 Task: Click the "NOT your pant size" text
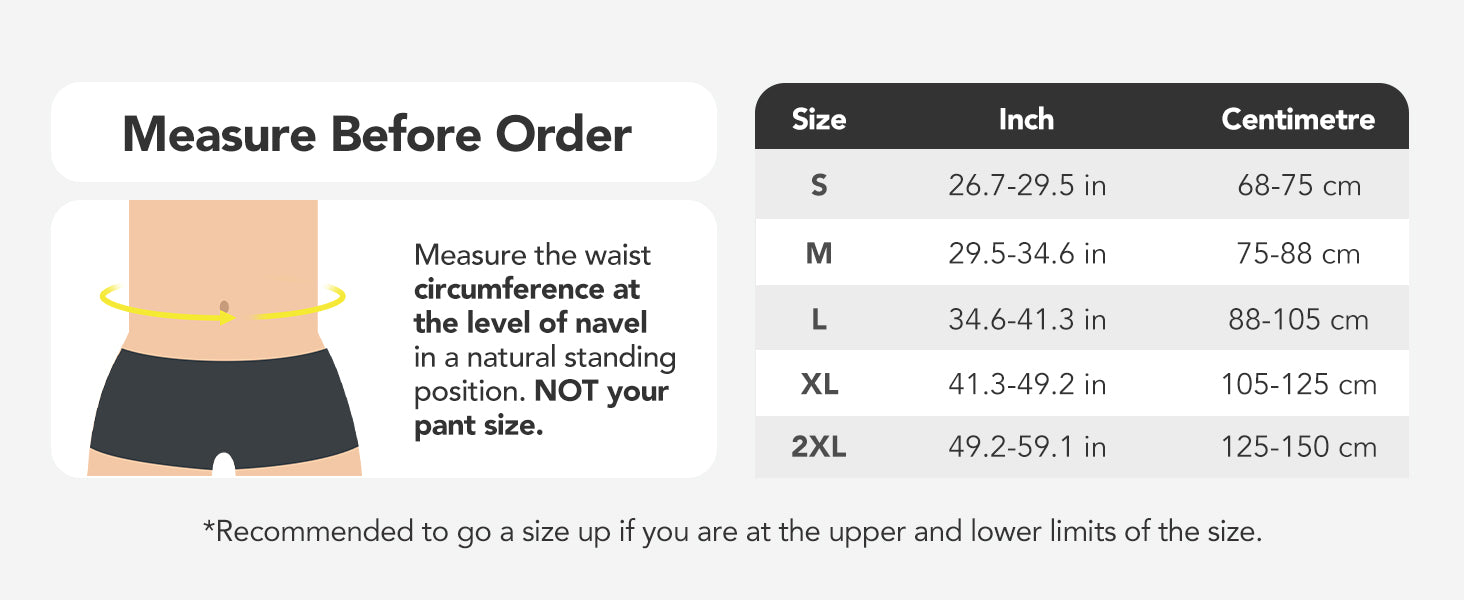pos(541,409)
